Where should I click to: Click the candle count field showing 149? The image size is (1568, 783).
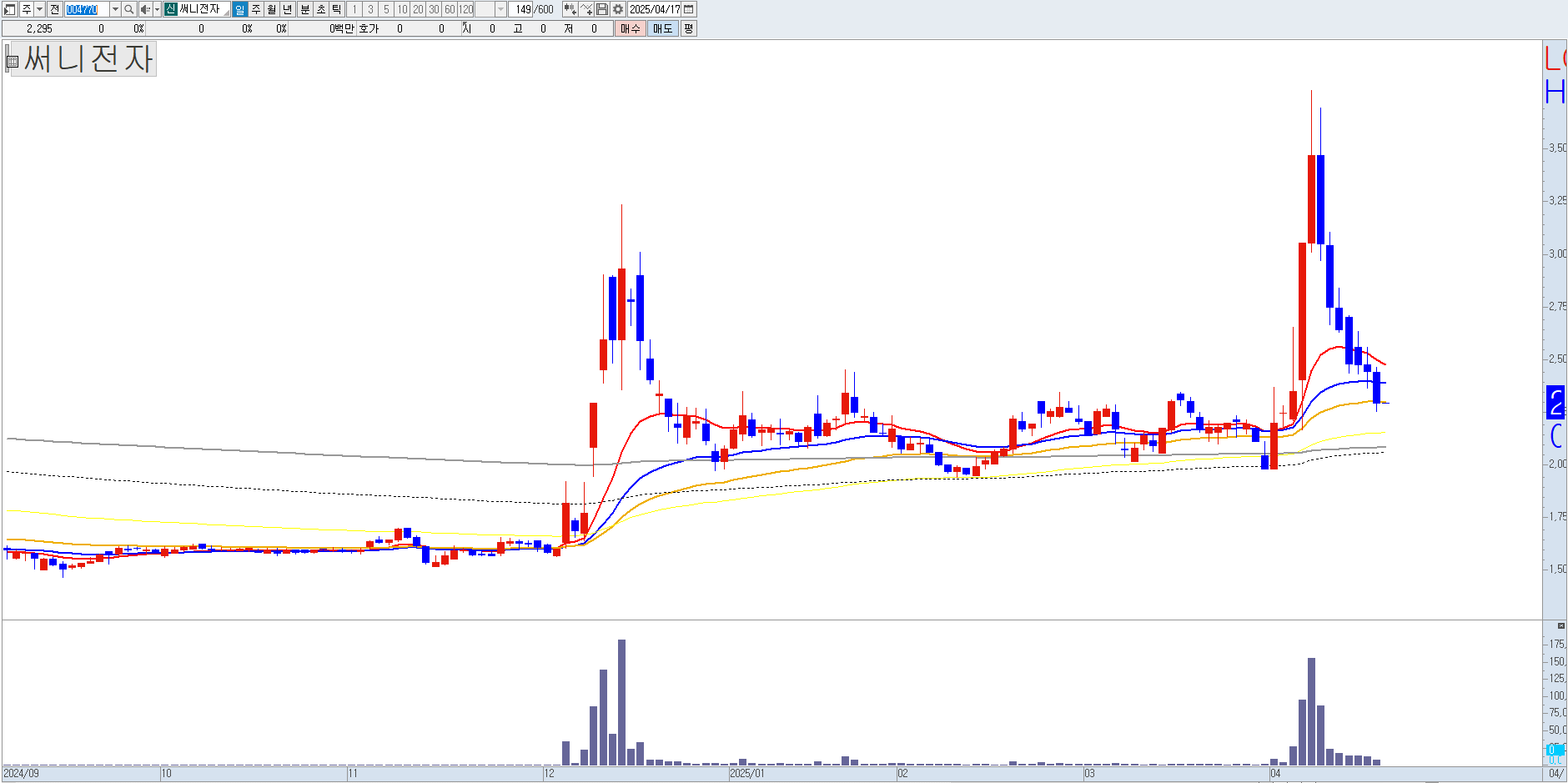click(521, 9)
